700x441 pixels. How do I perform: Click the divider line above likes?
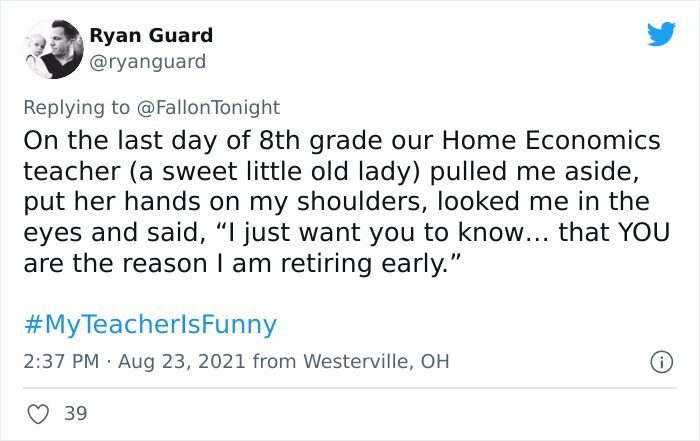click(350, 388)
